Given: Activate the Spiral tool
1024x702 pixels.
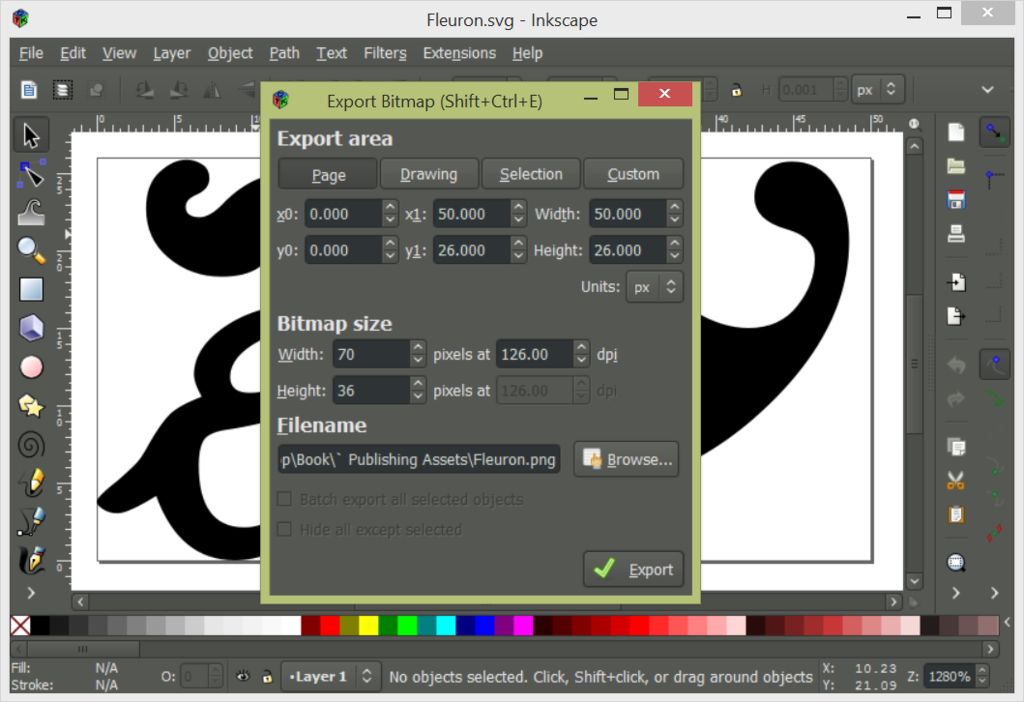Looking at the screenshot, I should pos(31,444).
